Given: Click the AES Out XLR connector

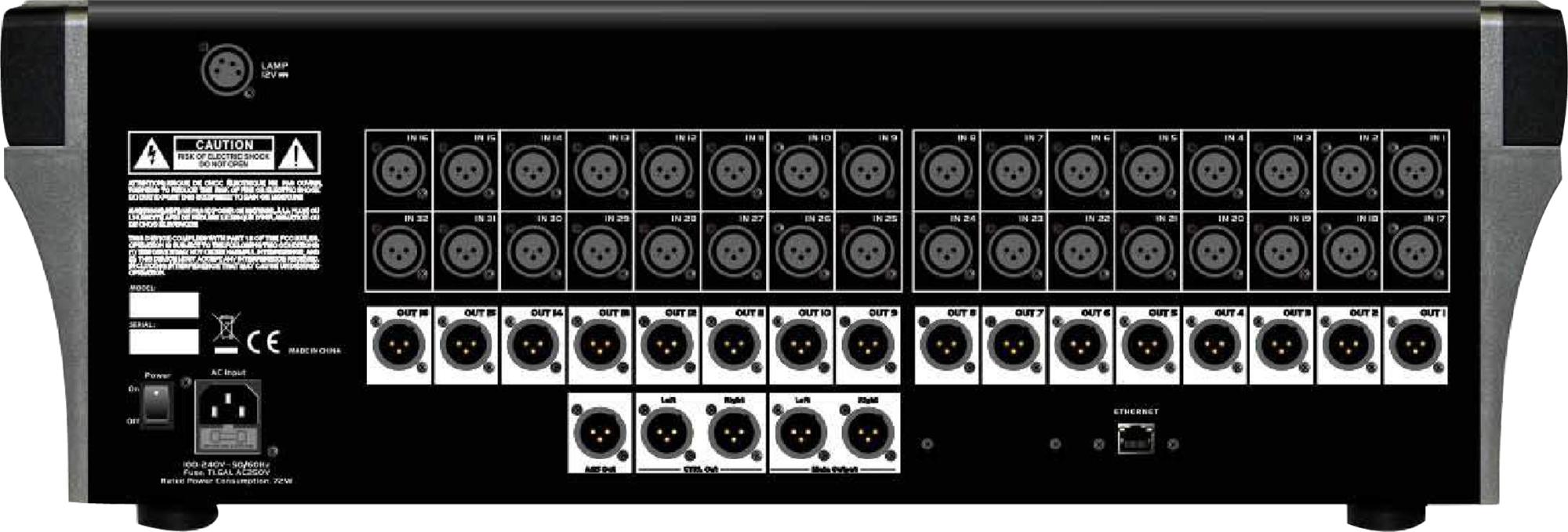Looking at the screenshot, I should point(599,432).
